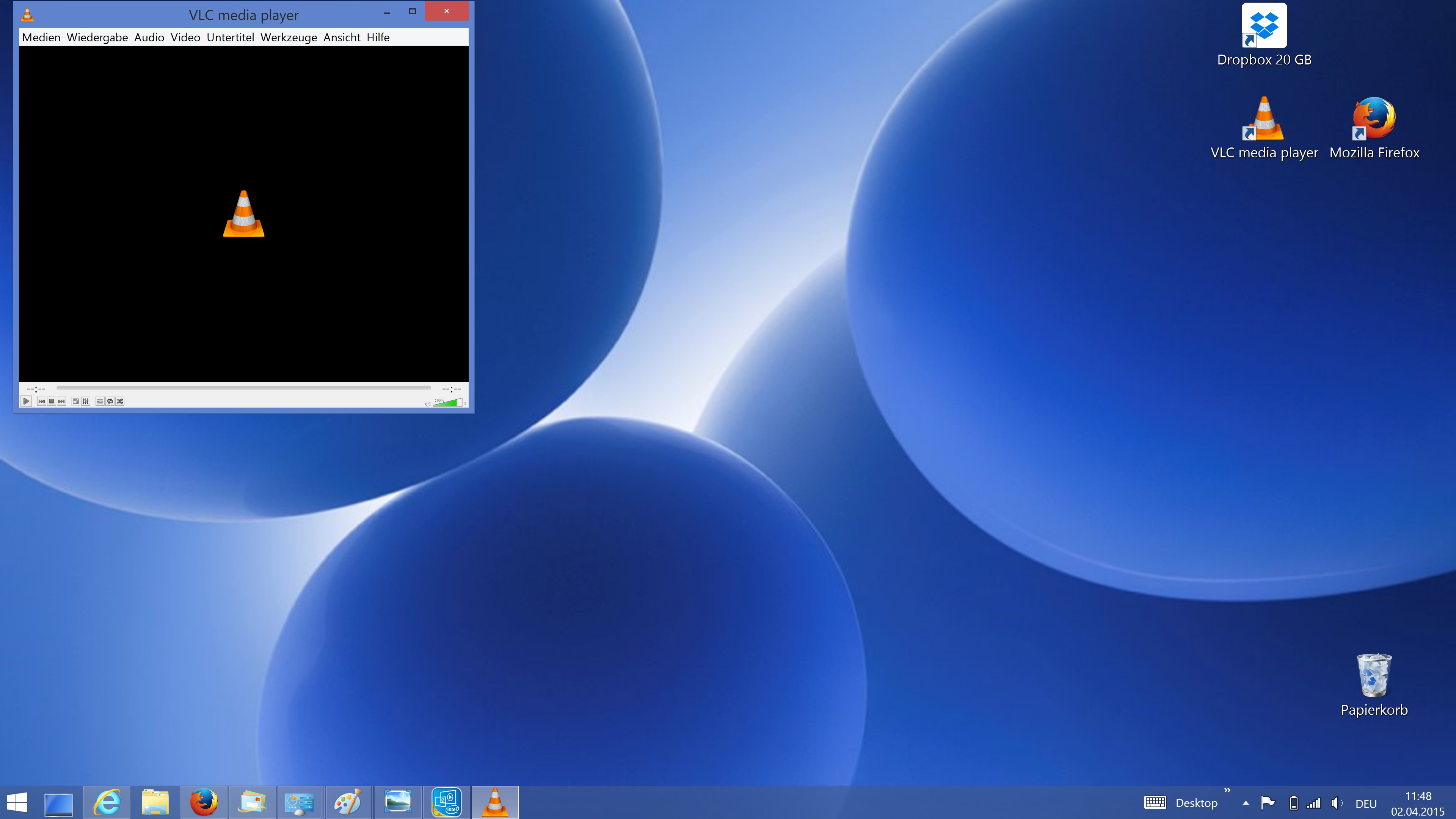Open File Explorer from taskbar

point(155,803)
